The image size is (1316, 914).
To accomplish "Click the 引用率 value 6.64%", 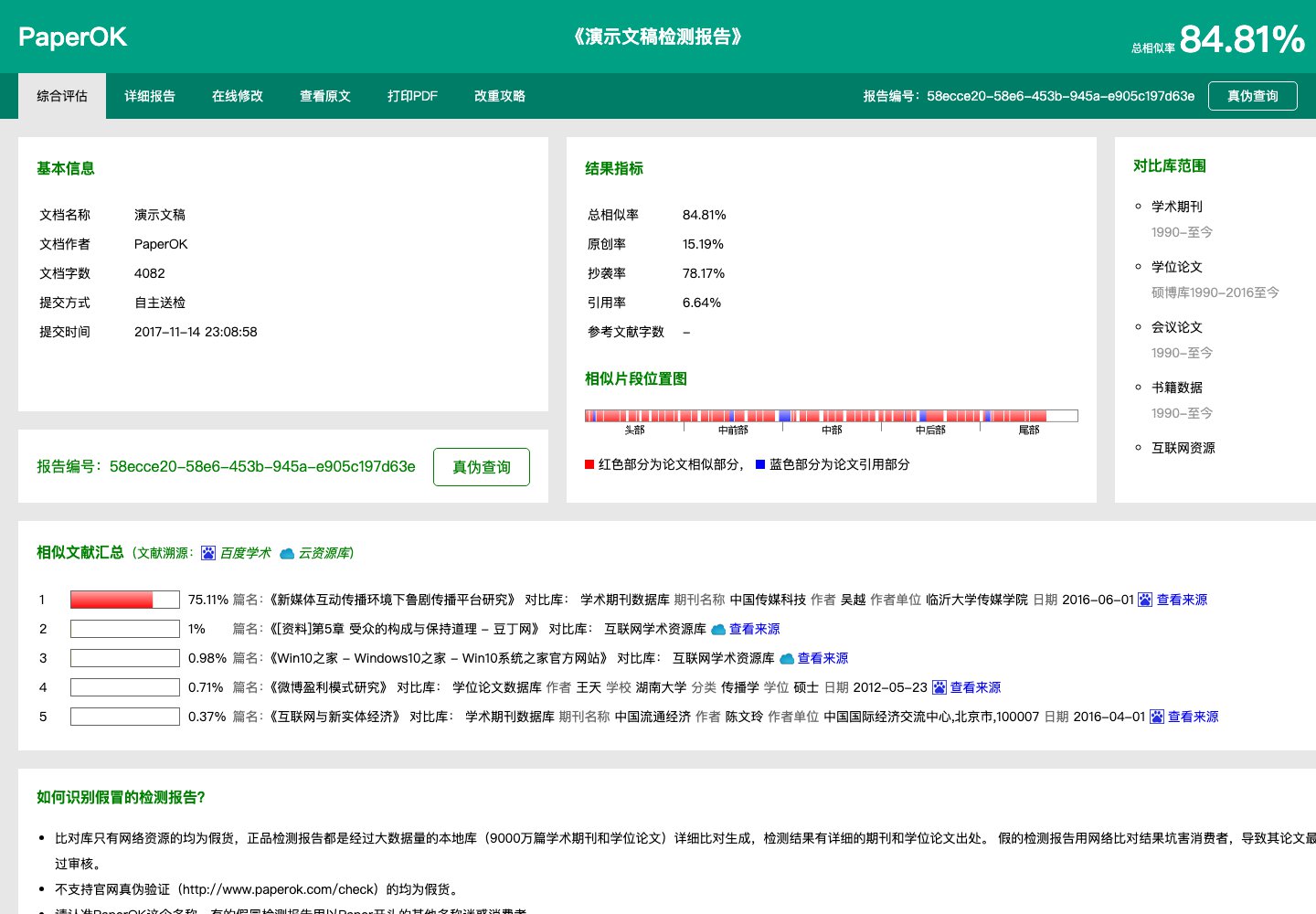I will tap(702, 303).
